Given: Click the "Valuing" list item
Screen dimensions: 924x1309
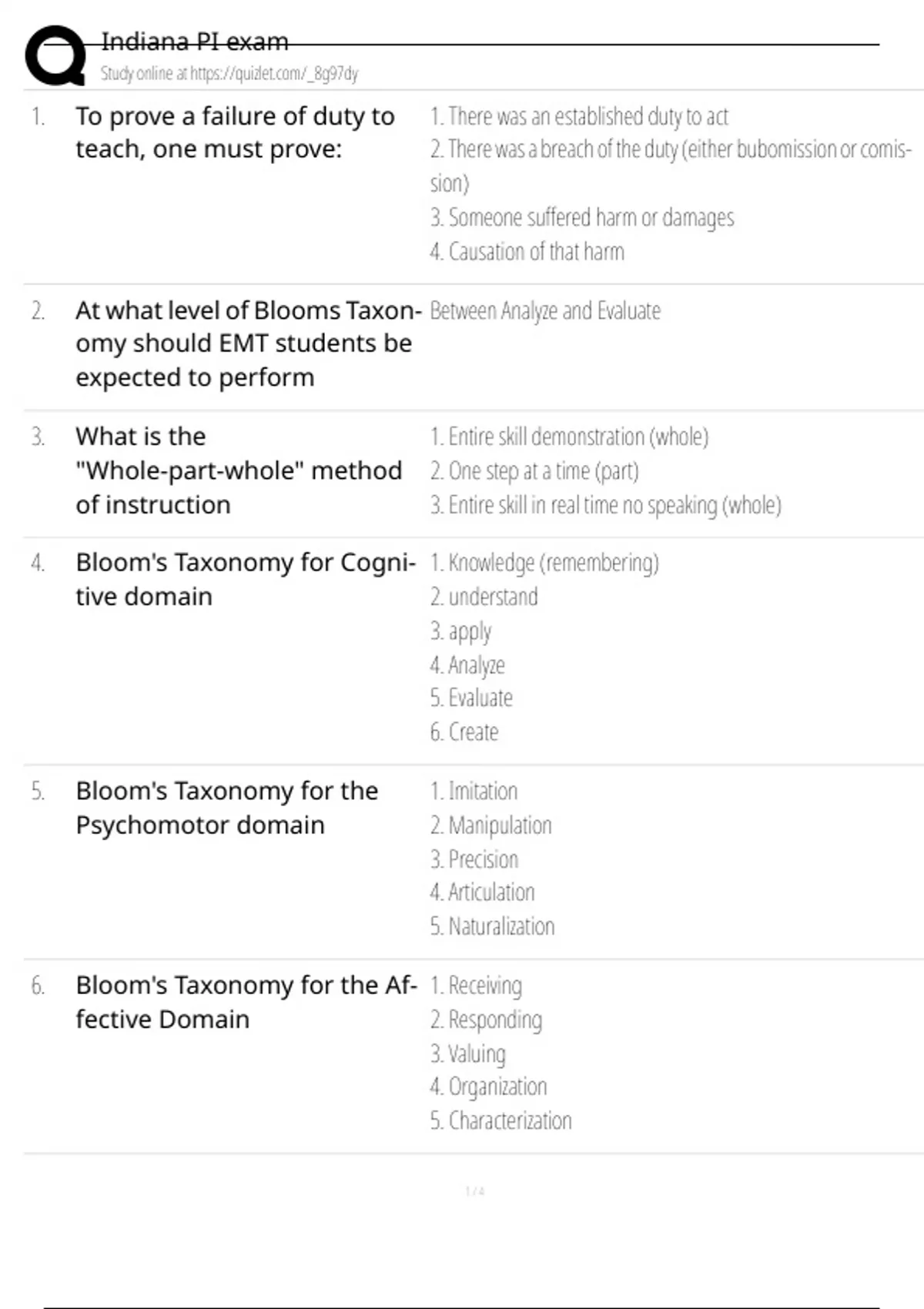Looking at the screenshot, I should click(x=468, y=1053).
